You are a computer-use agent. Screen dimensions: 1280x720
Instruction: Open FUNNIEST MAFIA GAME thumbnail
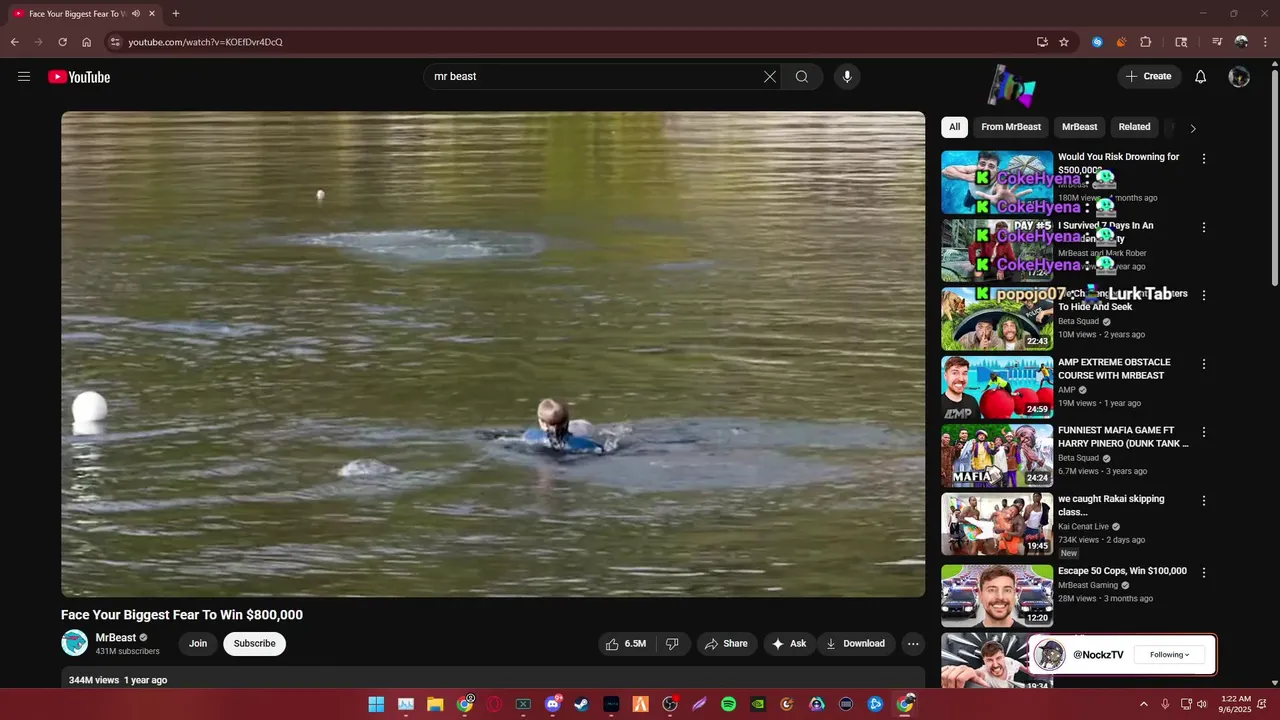(x=997, y=456)
